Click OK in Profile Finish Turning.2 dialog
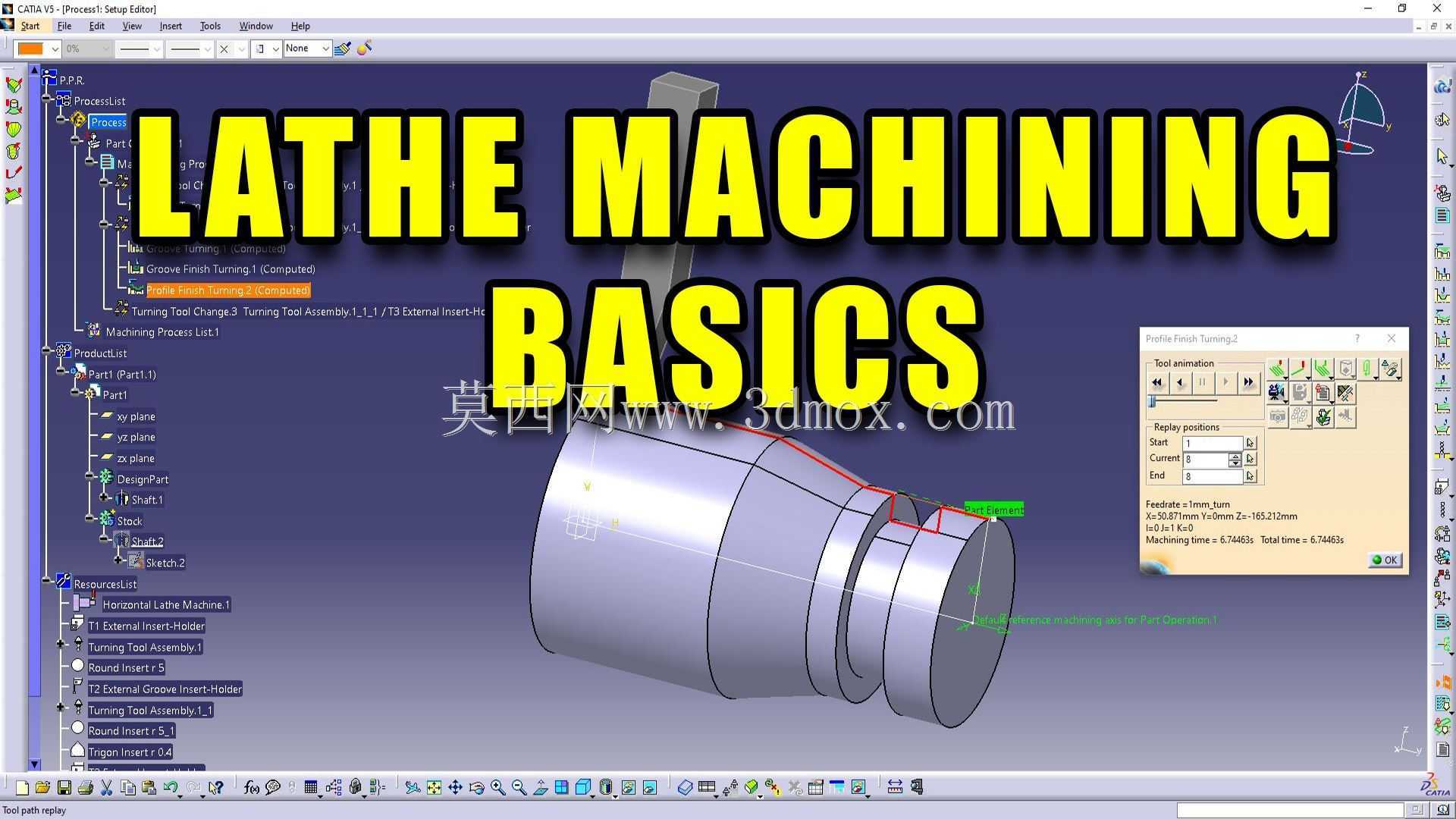This screenshot has height=819, width=1456. [x=1385, y=560]
